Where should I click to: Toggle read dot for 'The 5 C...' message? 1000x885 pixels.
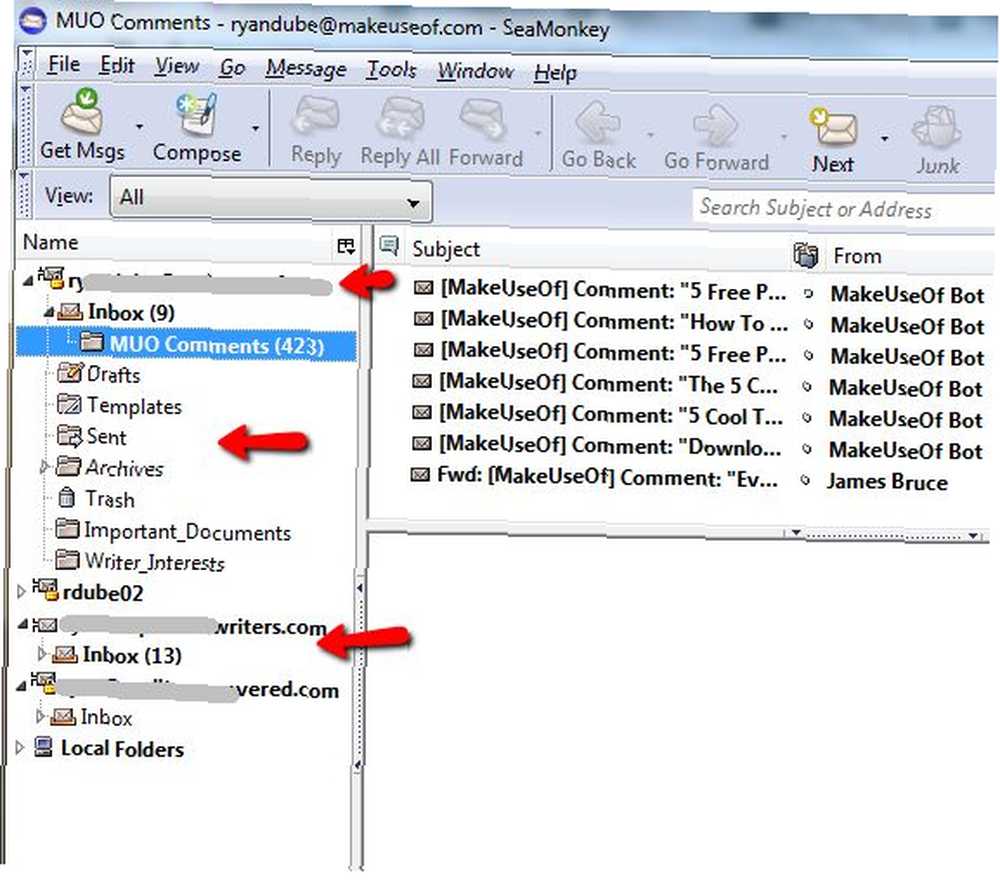[807, 386]
